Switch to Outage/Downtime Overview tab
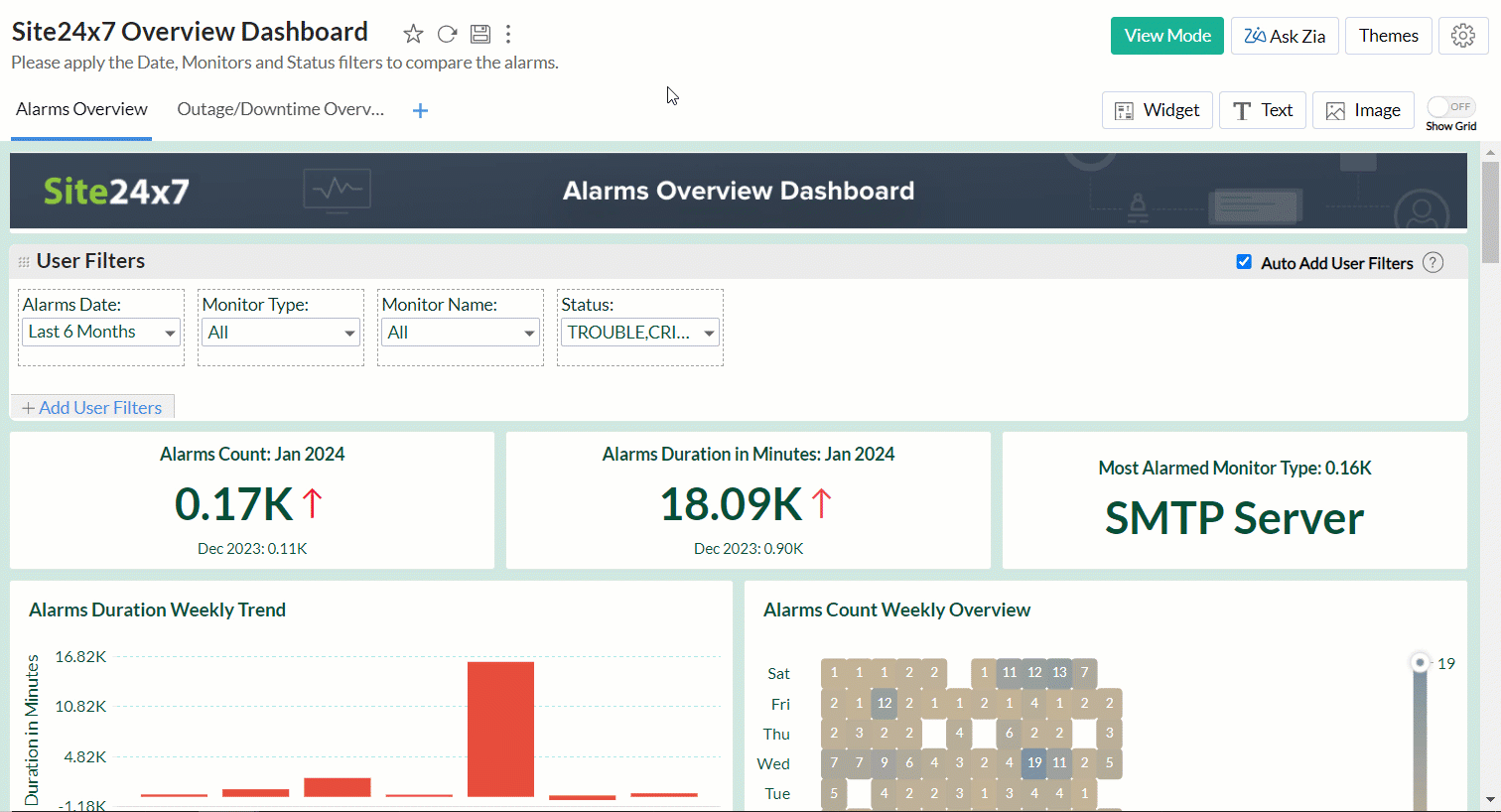This screenshot has height=812, width=1501. pos(280,109)
